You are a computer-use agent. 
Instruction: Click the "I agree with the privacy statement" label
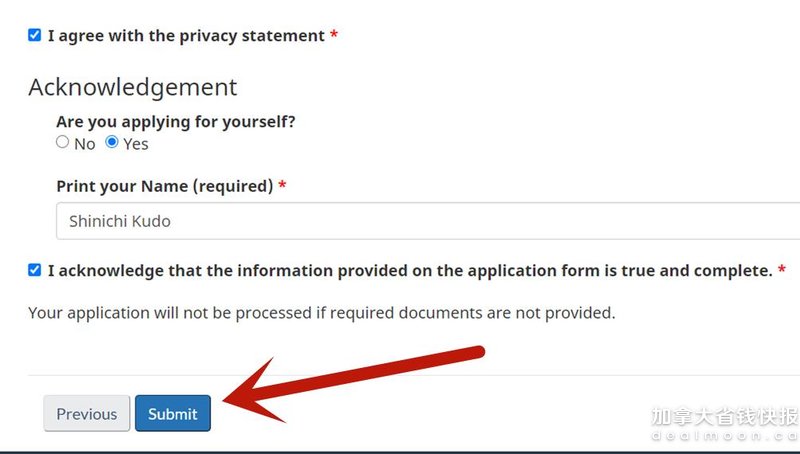click(x=186, y=36)
